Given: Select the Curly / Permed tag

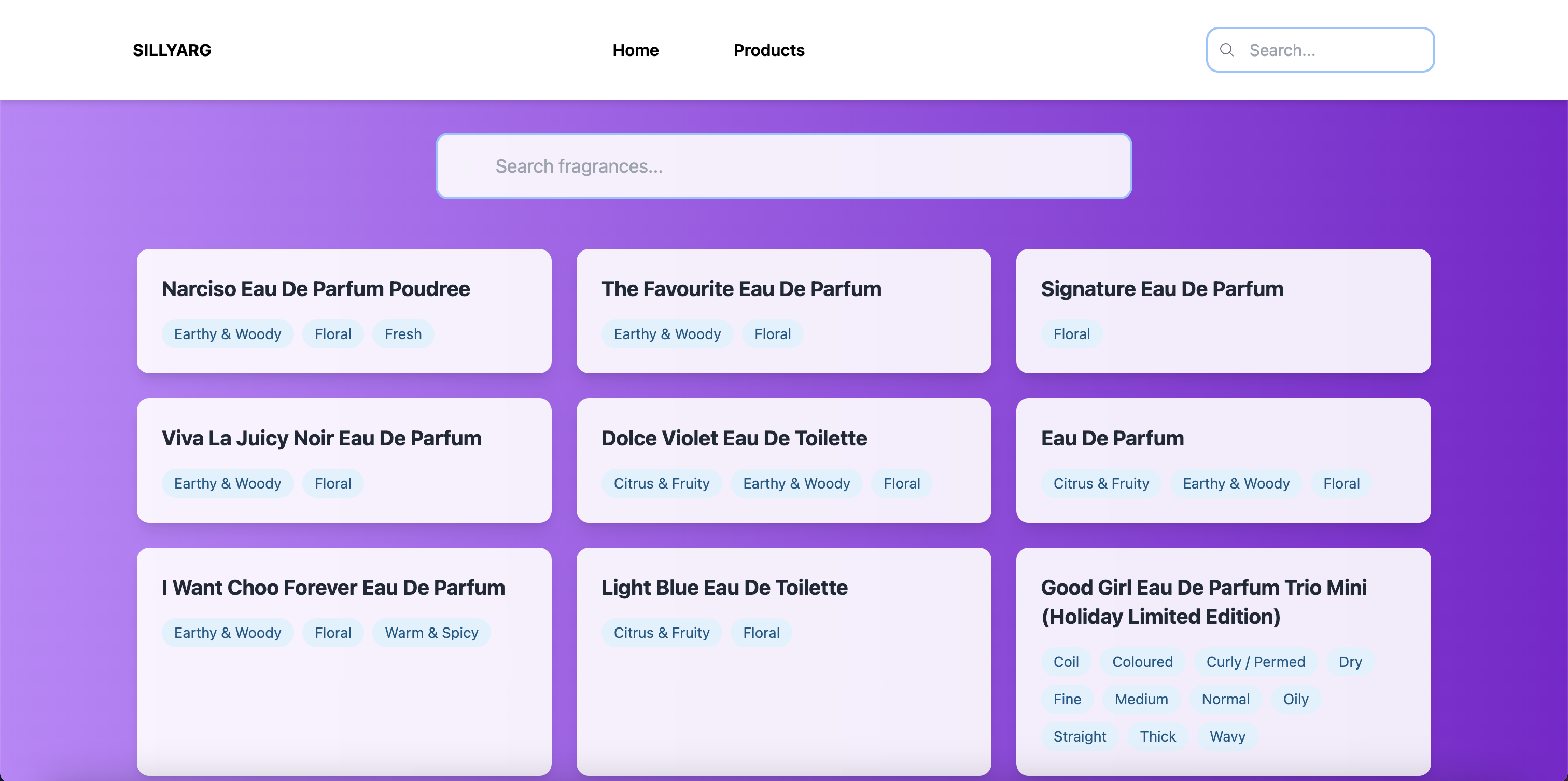Looking at the screenshot, I should tap(1255, 662).
